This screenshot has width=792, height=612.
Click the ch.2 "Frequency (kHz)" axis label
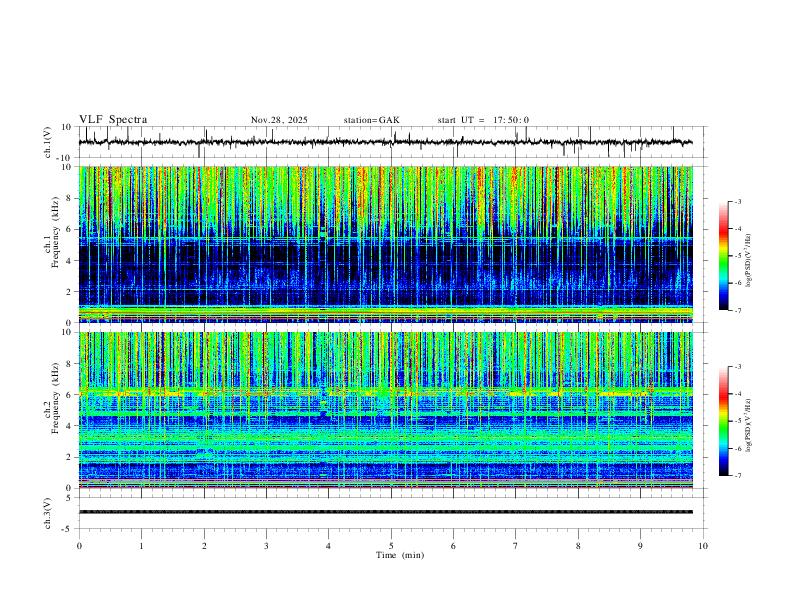tap(56, 398)
